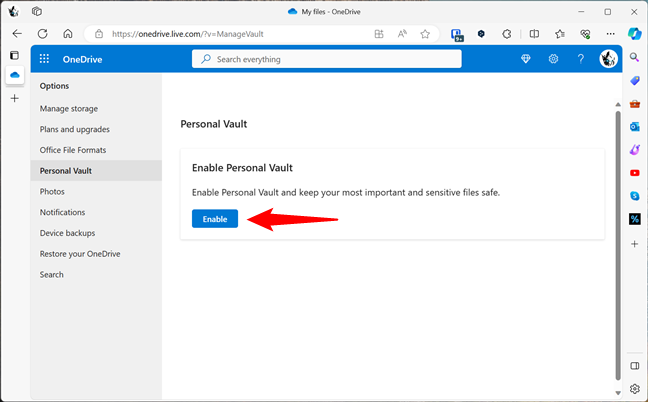The image size is (648, 402).
Task: Open the help question mark icon
Action: click(581, 59)
